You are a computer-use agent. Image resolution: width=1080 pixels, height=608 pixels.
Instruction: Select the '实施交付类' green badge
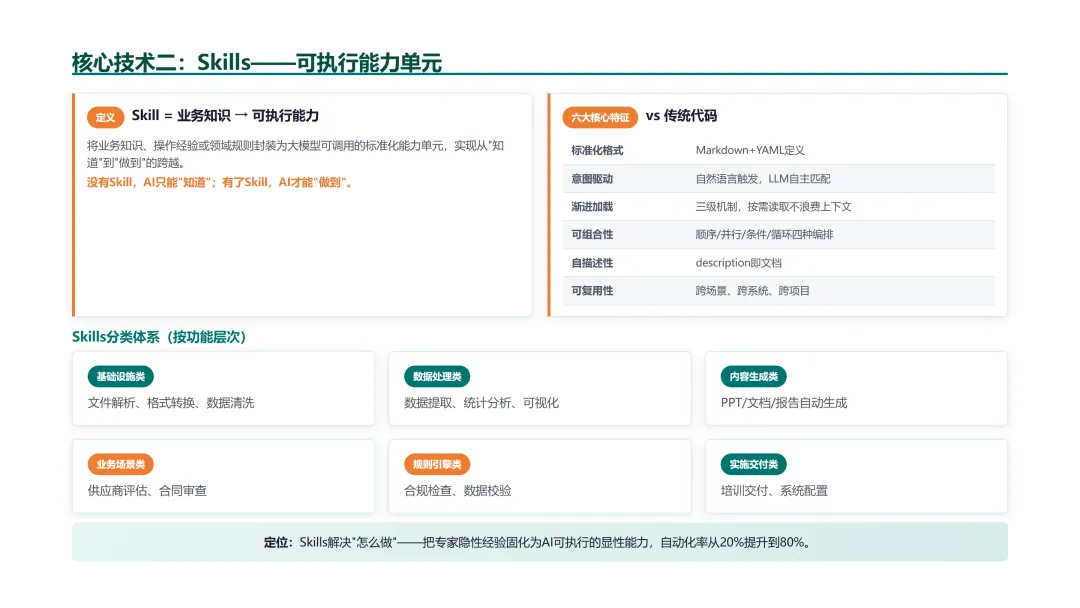coord(754,464)
